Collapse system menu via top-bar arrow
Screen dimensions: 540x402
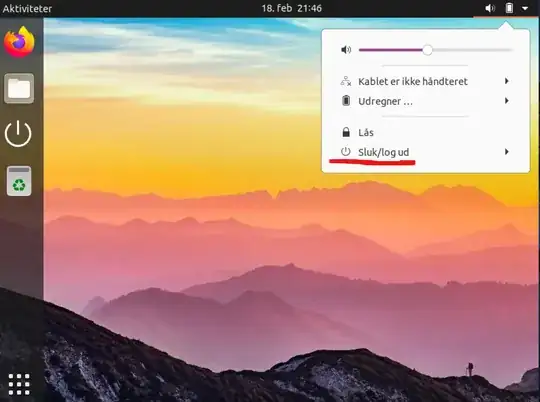coord(525,8)
